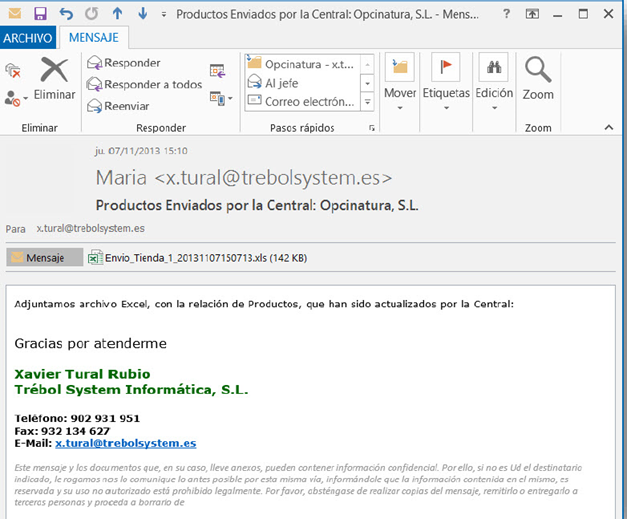The width and height of the screenshot is (627, 519).
Task: Go to the next item with the down arrow
Action: (x=143, y=14)
